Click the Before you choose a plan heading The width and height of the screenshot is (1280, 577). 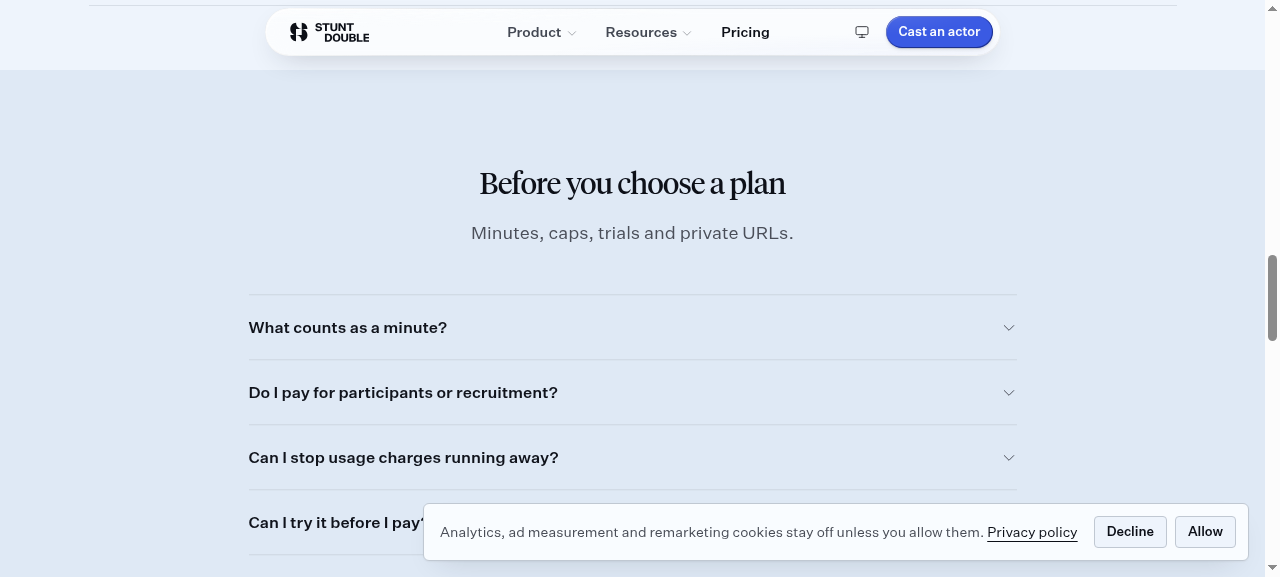632,184
